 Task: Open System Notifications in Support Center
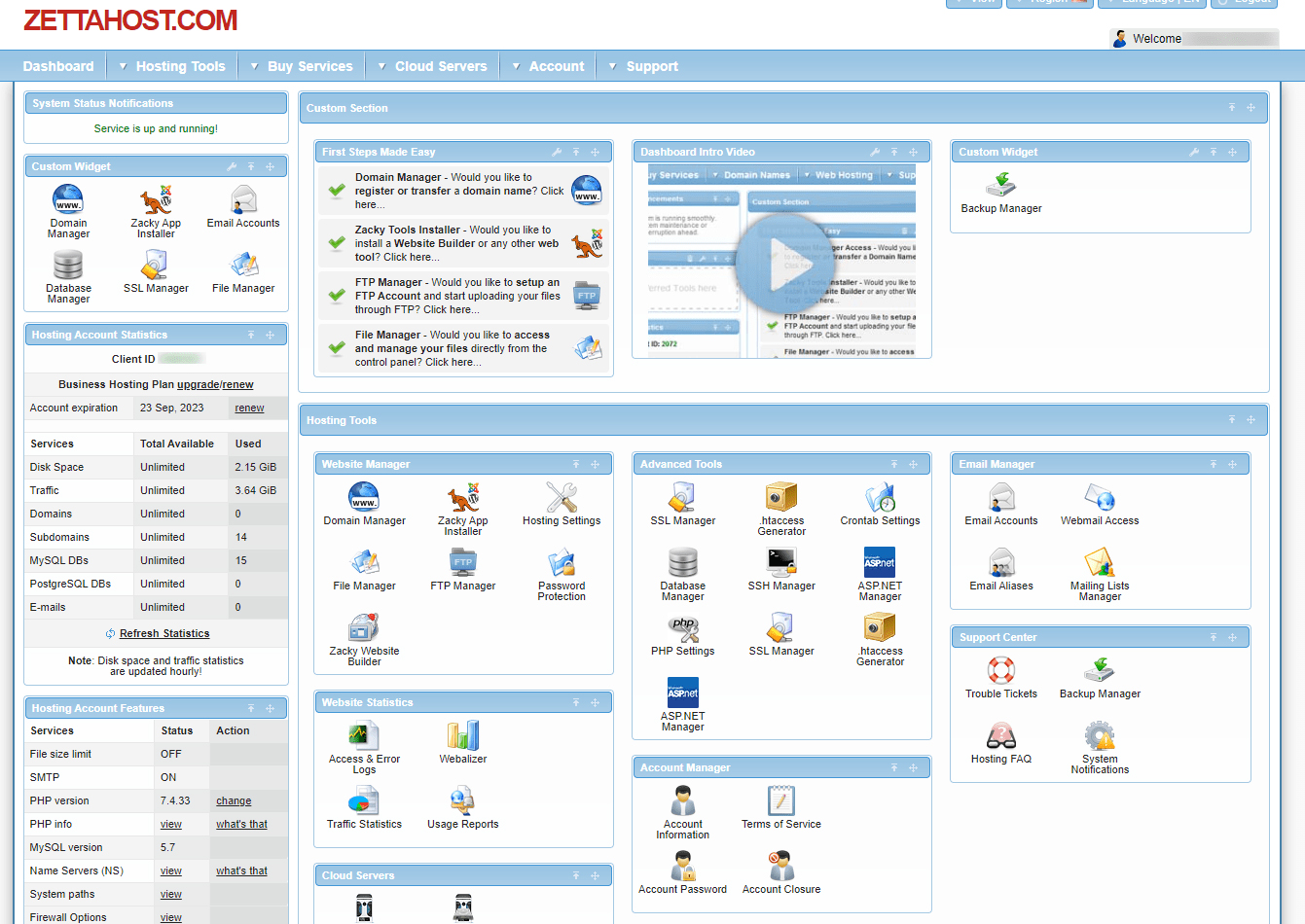[1100, 748]
